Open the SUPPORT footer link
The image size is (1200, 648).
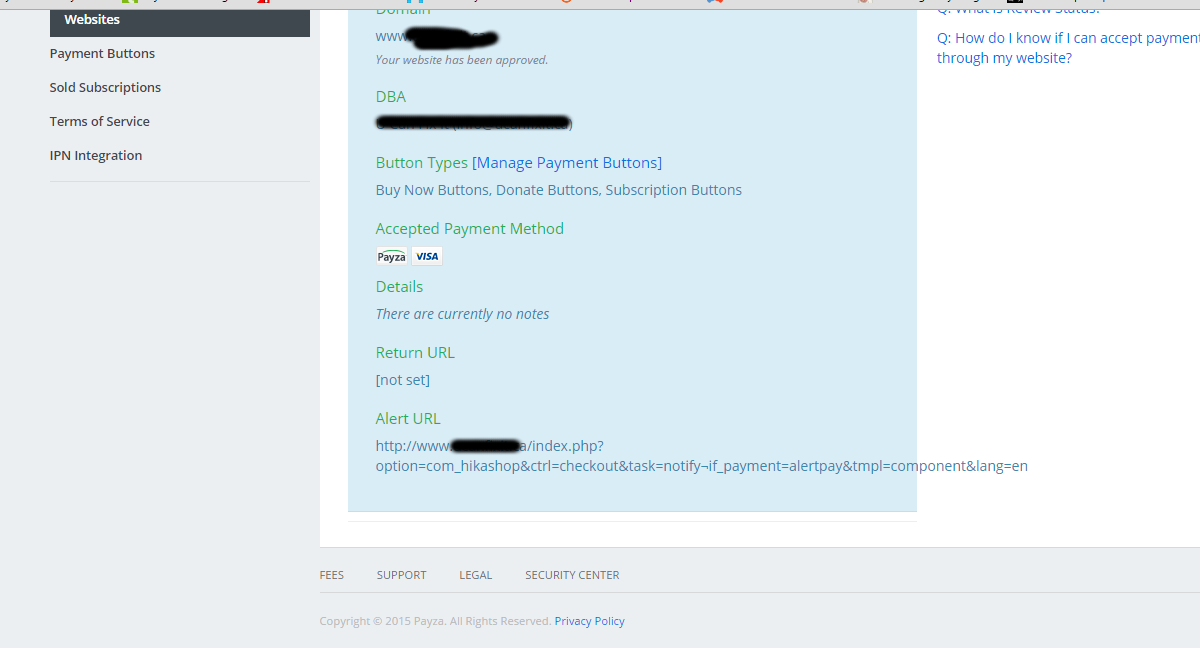click(402, 575)
